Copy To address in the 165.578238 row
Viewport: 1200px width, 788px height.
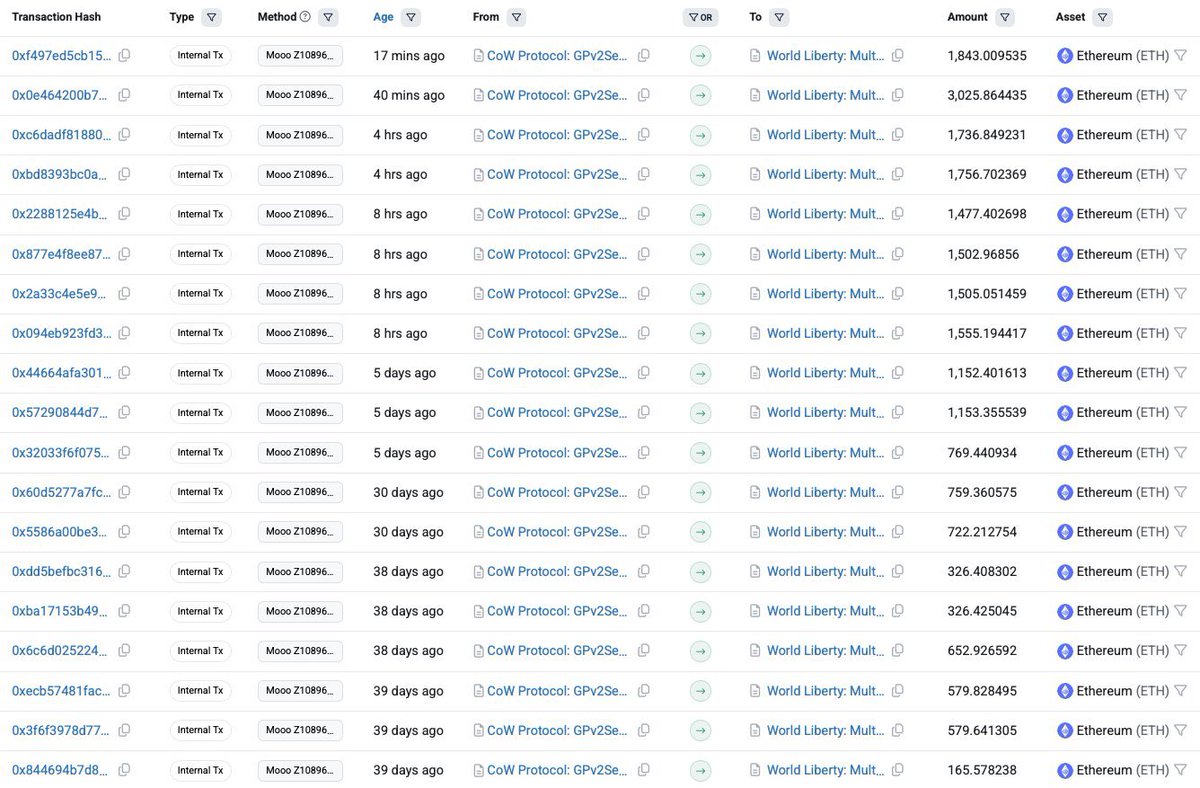897,770
